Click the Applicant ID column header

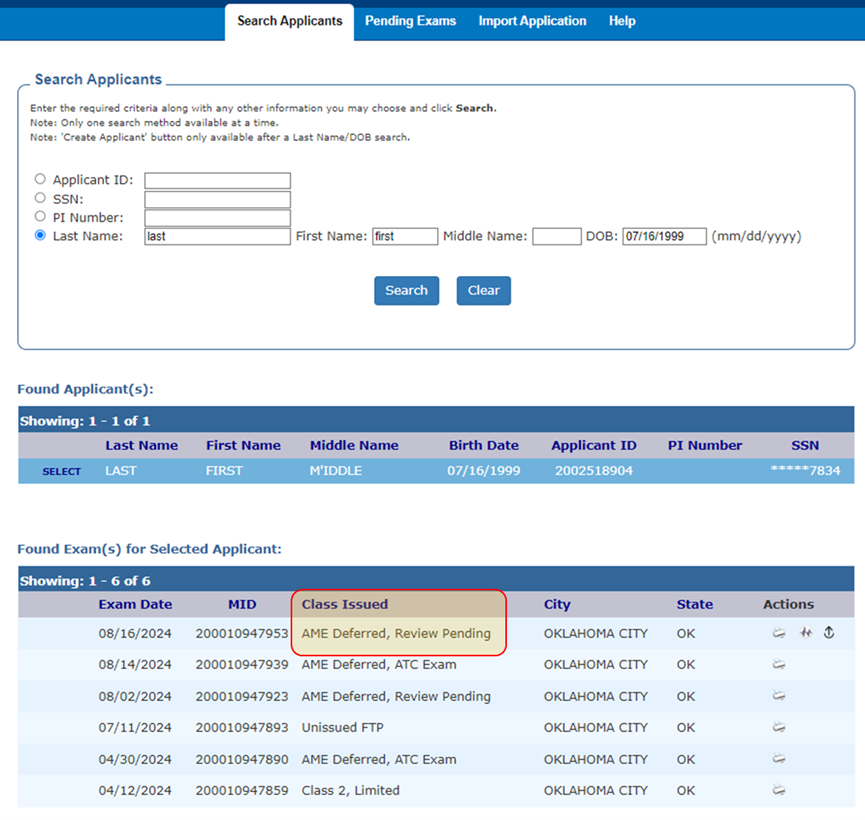coord(594,445)
